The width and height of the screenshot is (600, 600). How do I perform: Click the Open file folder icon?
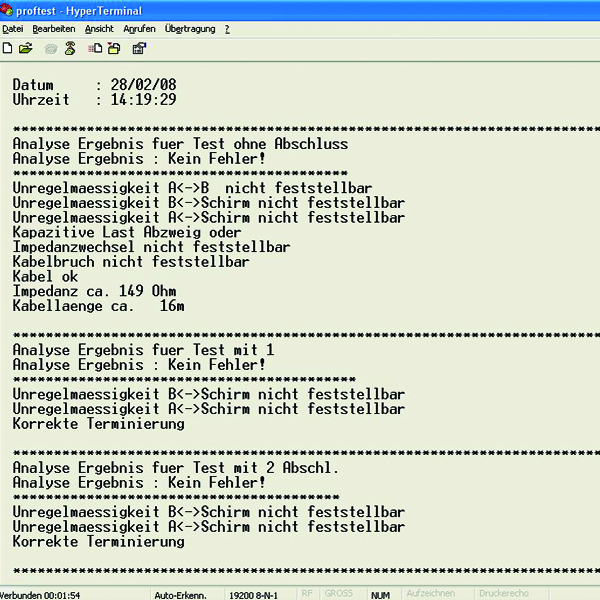pyautogui.click(x=26, y=47)
